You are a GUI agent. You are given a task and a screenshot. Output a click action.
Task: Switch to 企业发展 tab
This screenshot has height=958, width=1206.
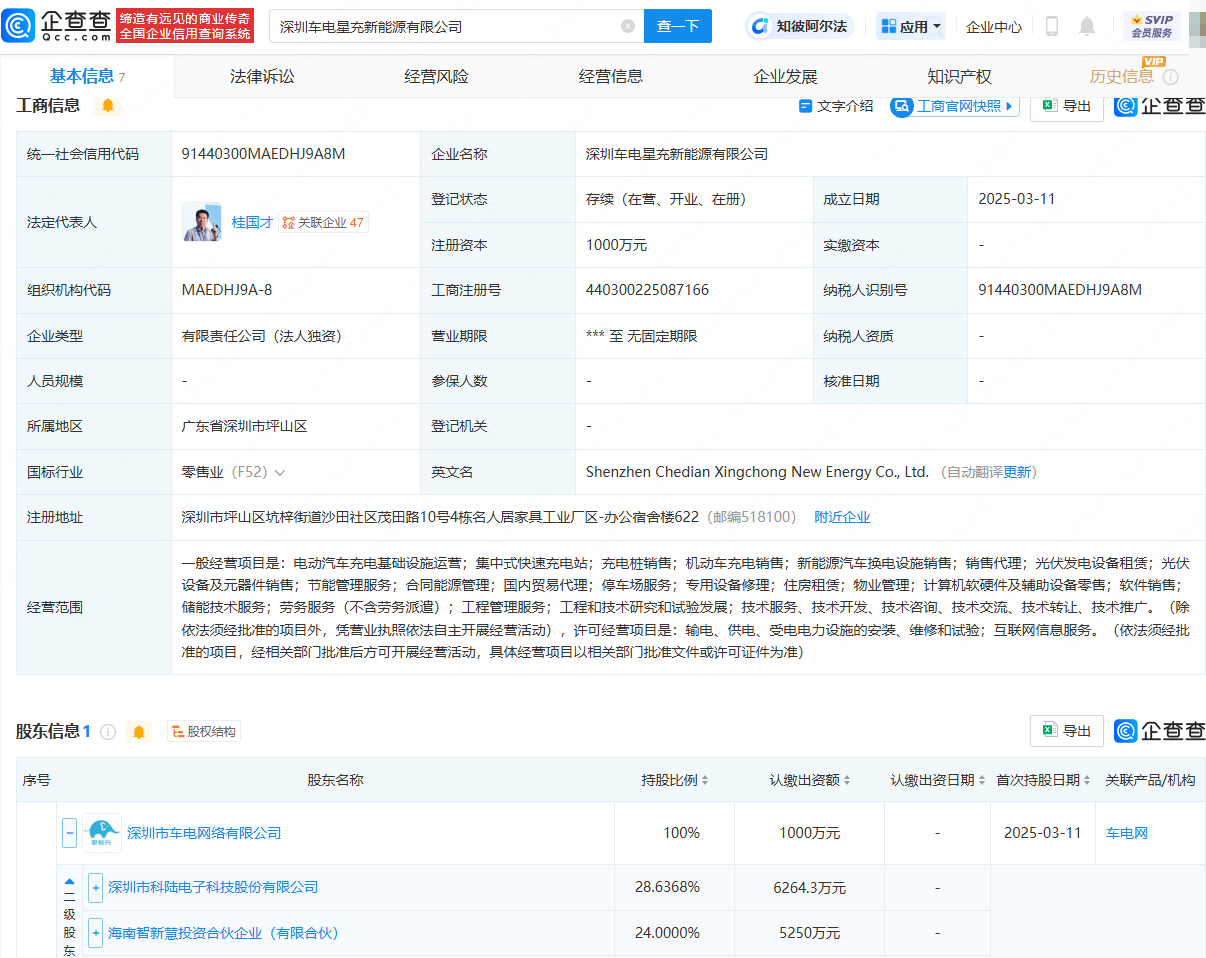click(x=785, y=76)
